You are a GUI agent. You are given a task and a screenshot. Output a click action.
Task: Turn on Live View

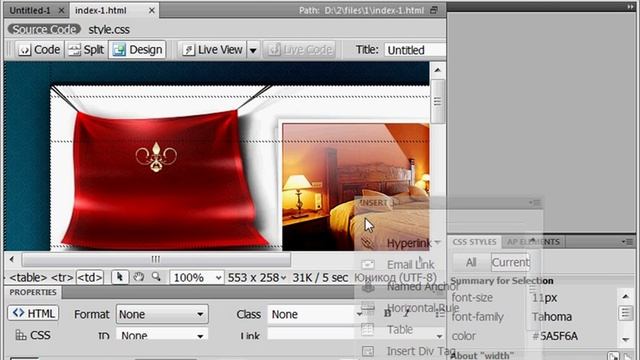(x=213, y=50)
